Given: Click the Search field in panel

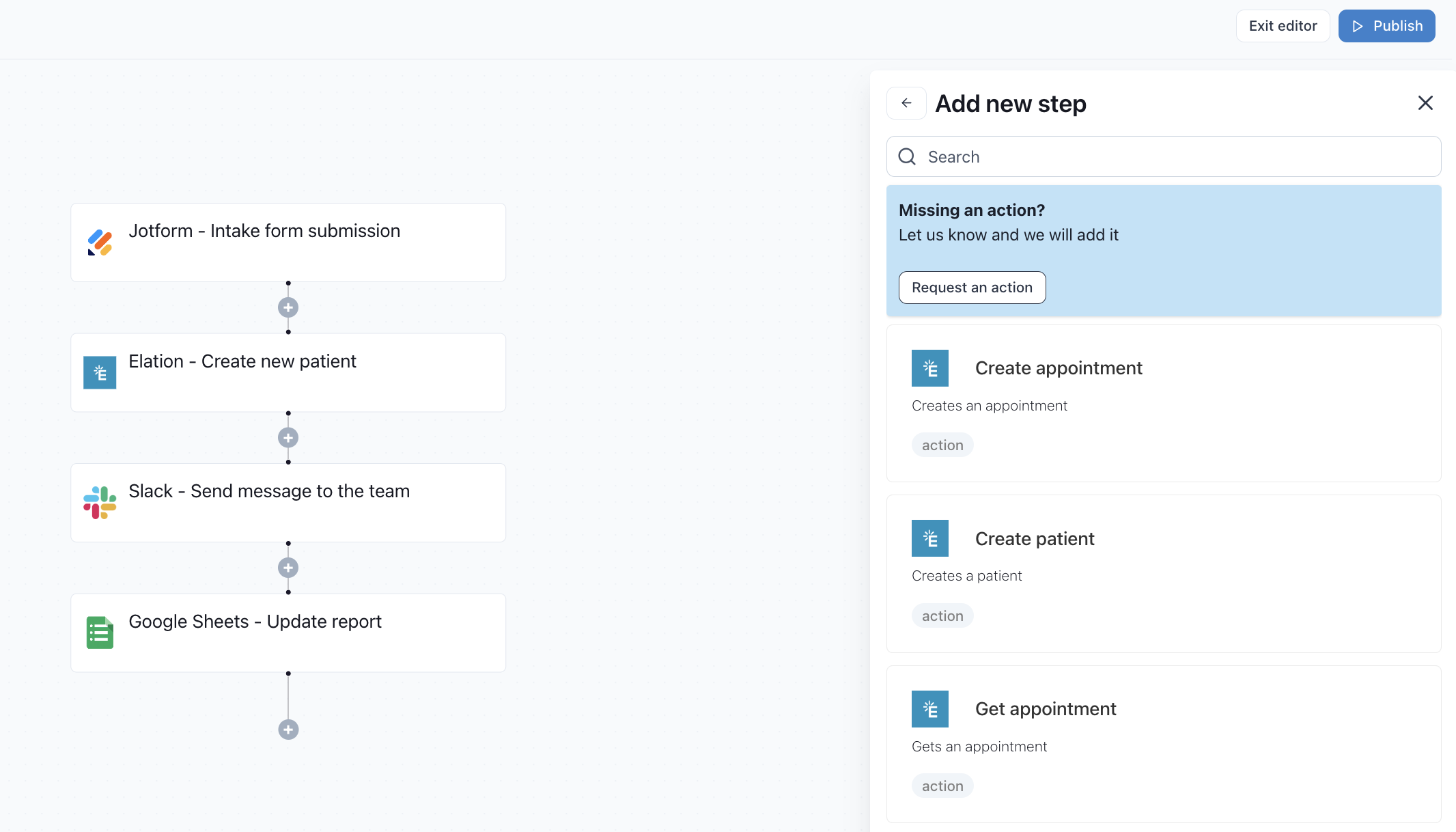Looking at the screenshot, I should pyautogui.click(x=1175, y=157).
